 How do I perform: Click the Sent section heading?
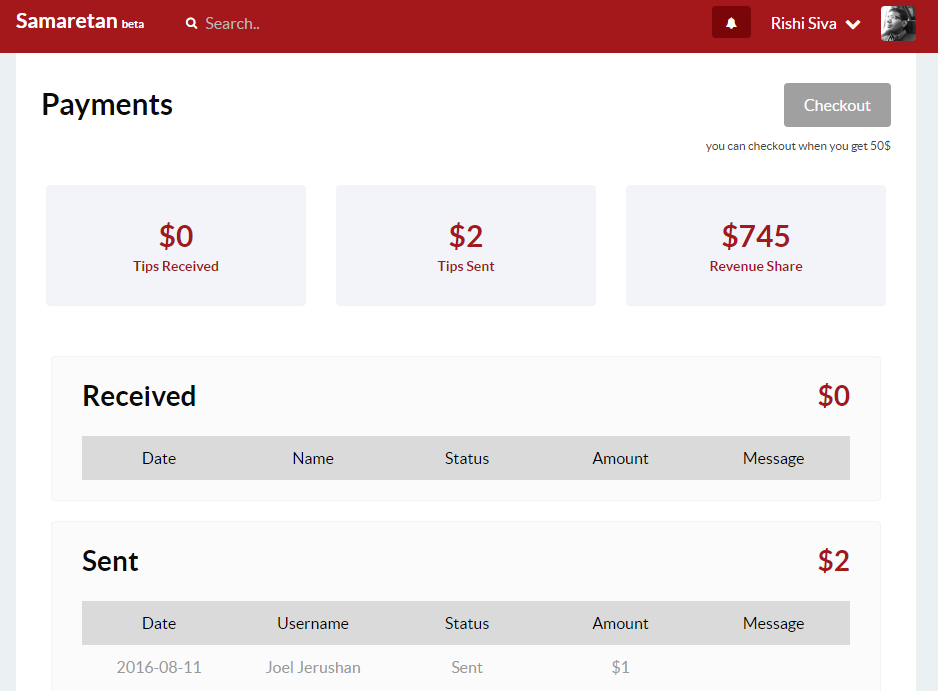pyautogui.click(x=110, y=561)
